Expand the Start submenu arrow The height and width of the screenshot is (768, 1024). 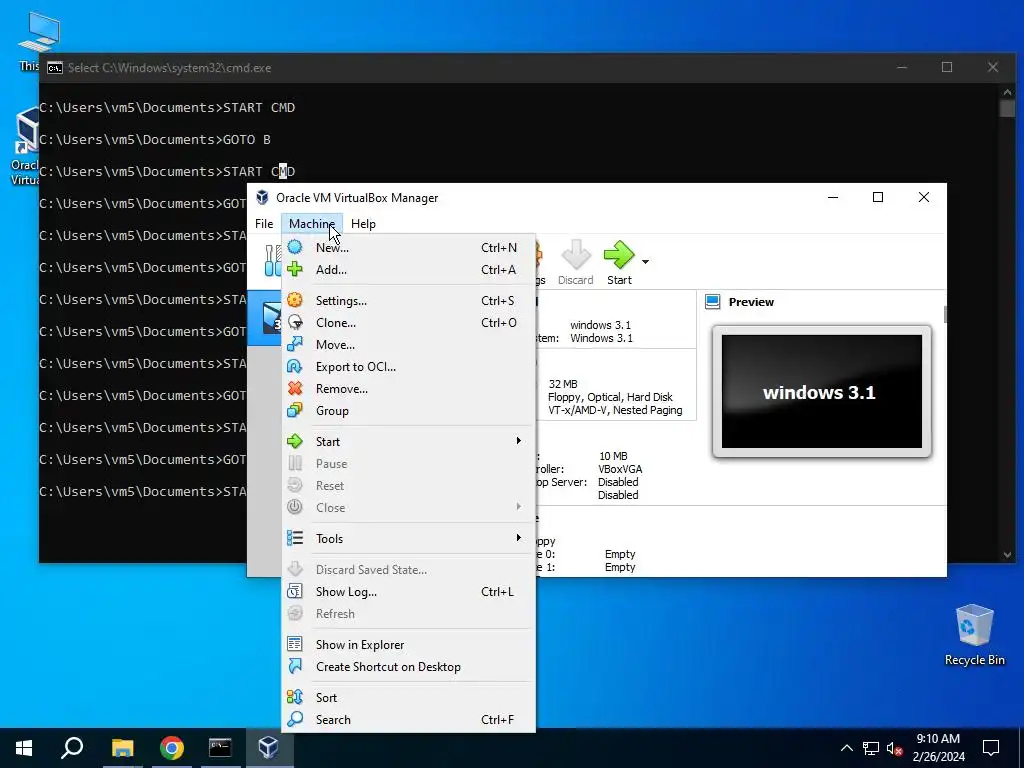(519, 441)
